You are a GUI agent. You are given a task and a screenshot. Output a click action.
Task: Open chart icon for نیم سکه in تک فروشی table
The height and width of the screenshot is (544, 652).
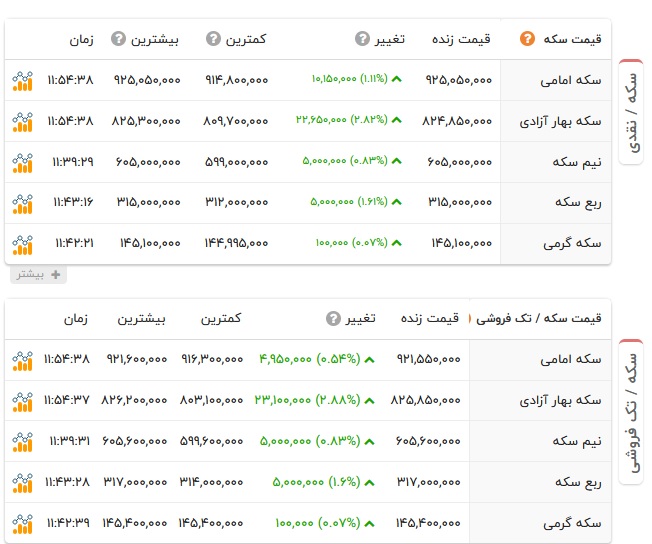(22, 442)
